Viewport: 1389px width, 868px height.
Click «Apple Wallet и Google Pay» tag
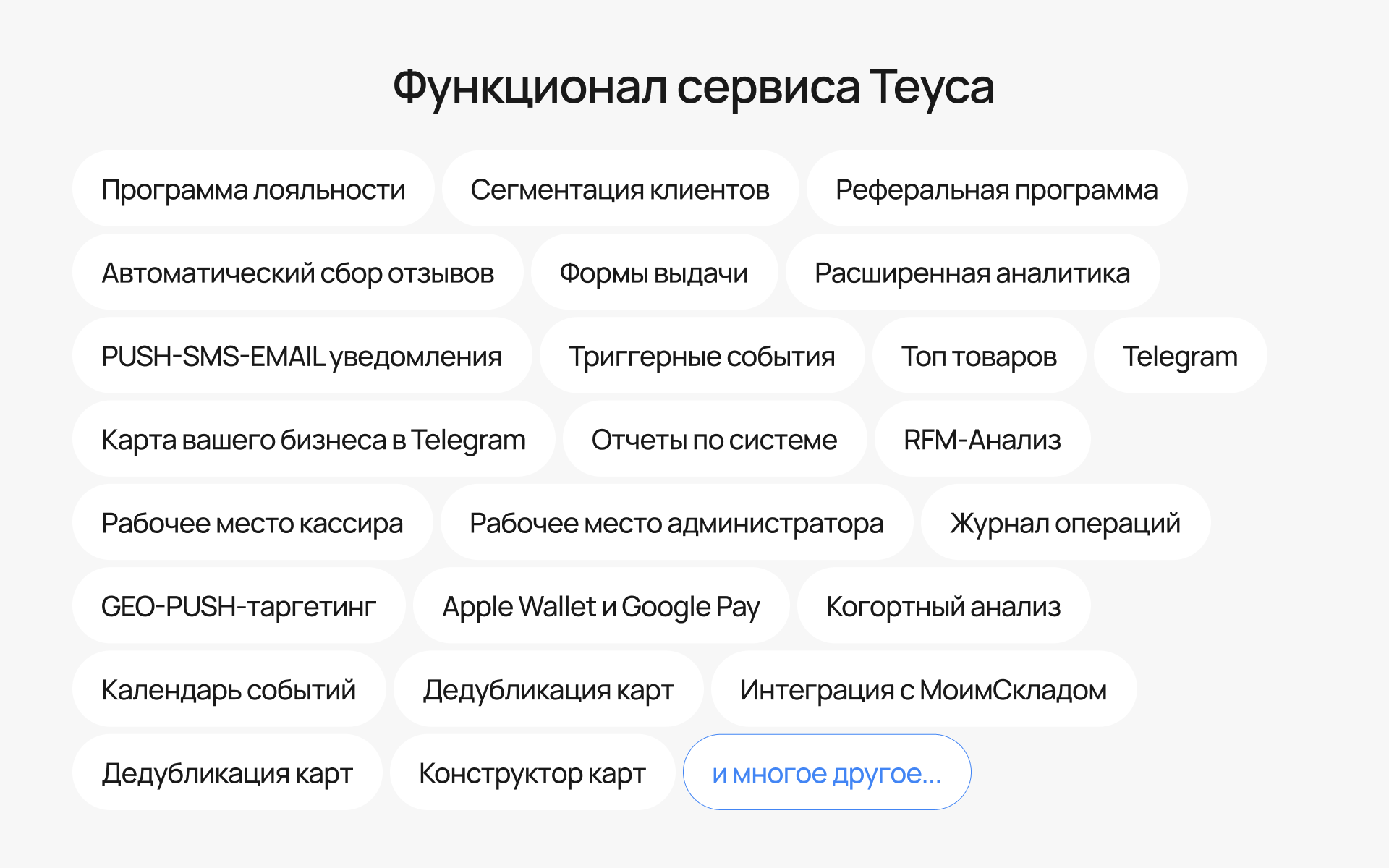[x=602, y=605]
